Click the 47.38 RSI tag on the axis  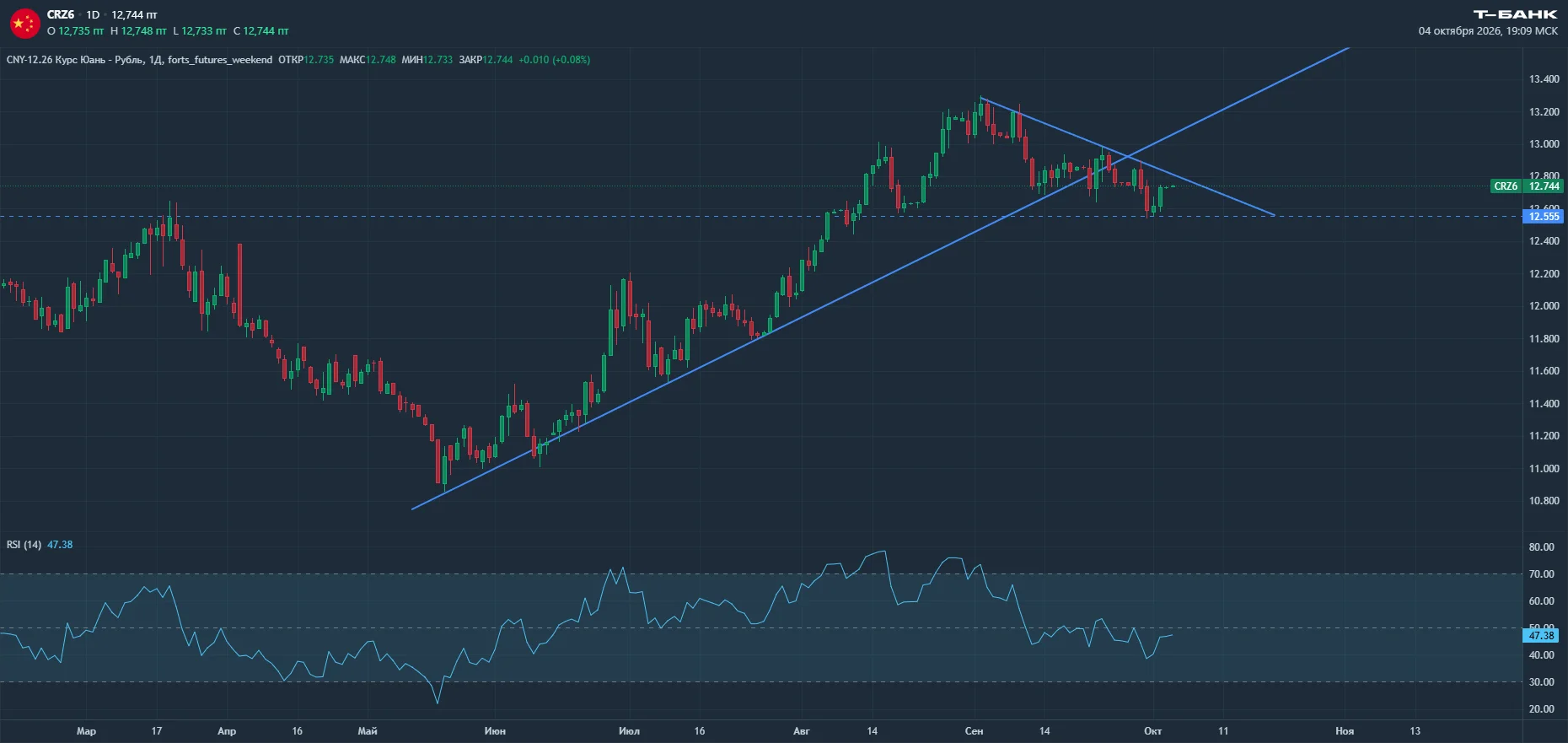pos(1541,636)
